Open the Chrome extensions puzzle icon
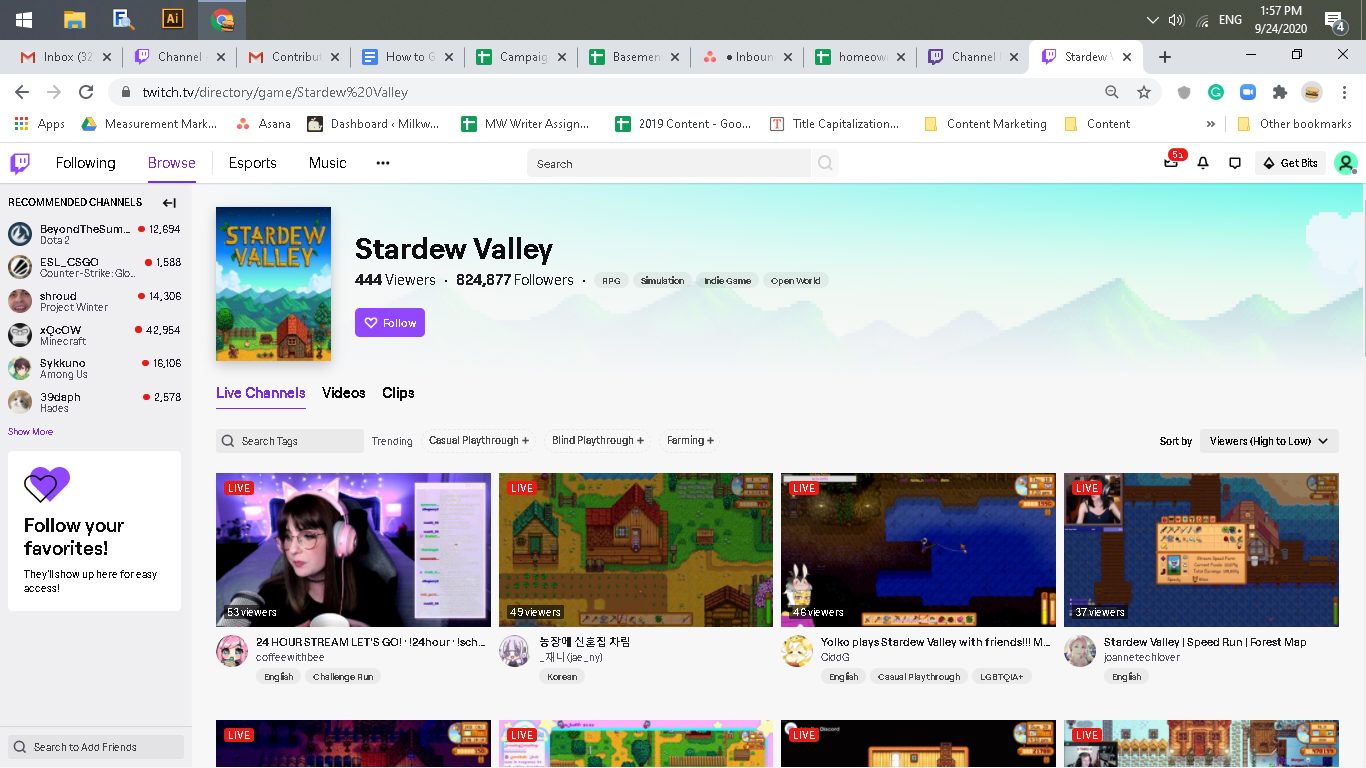The width and height of the screenshot is (1366, 768). coord(1279,92)
